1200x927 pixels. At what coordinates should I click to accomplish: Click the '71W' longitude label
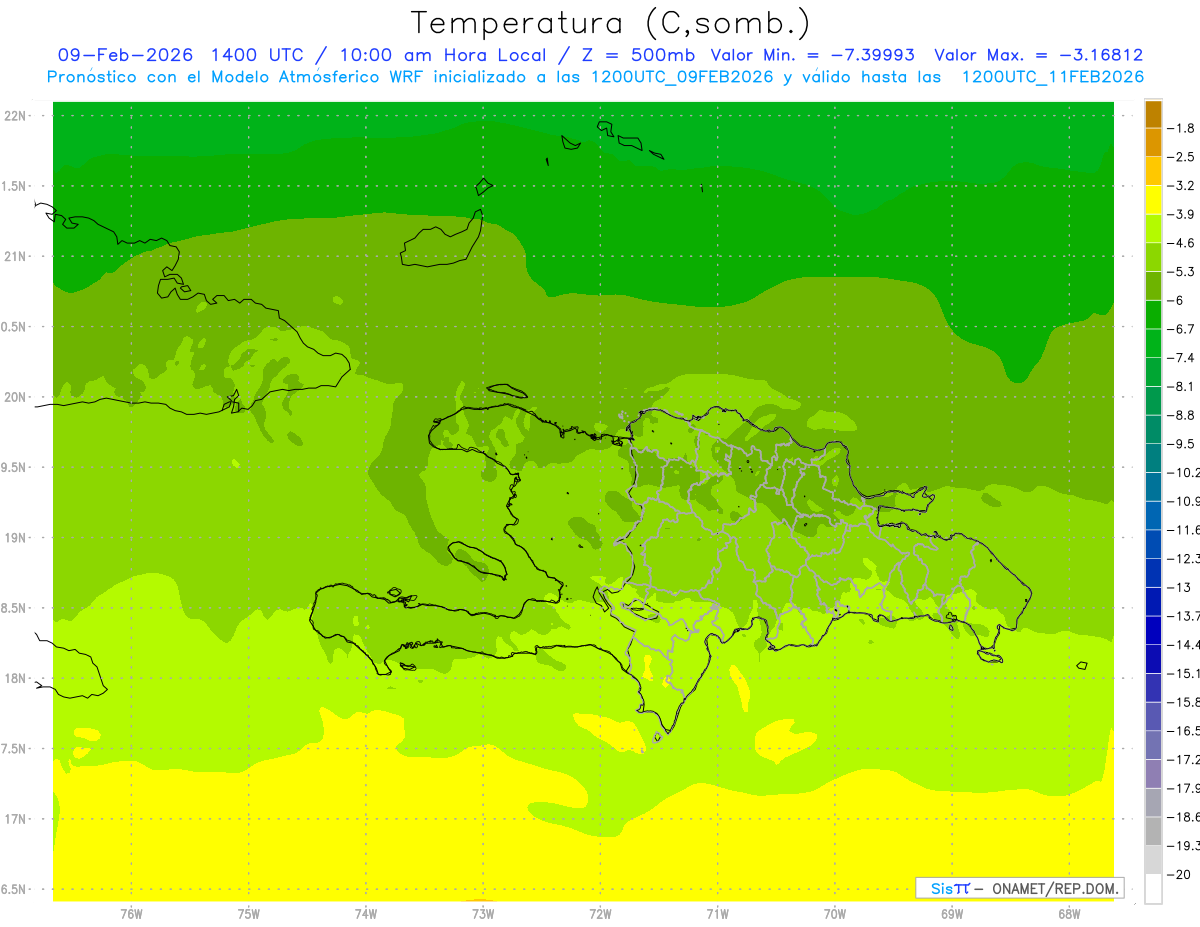point(717,914)
